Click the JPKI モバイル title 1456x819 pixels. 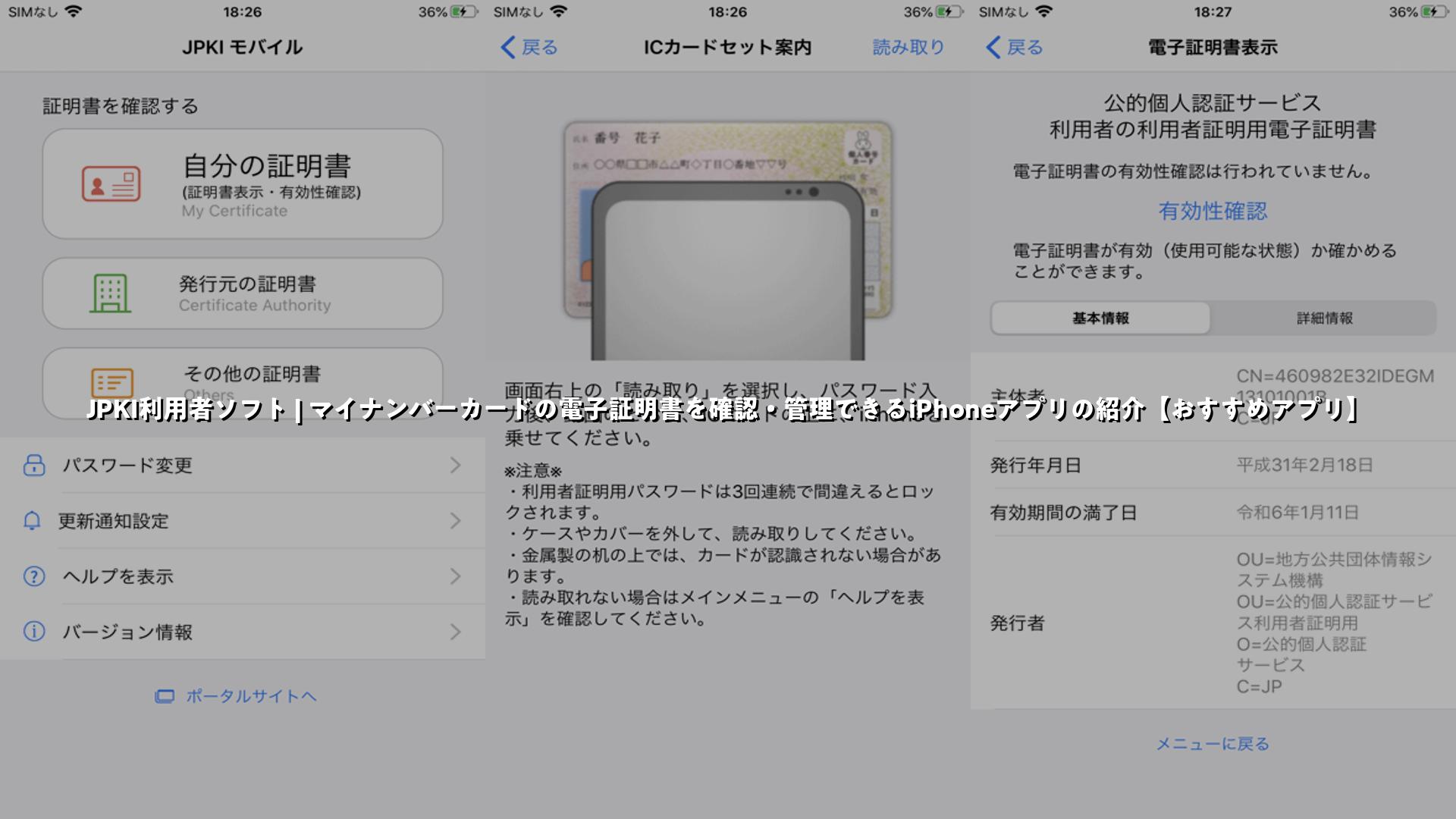pyautogui.click(x=242, y=47)
